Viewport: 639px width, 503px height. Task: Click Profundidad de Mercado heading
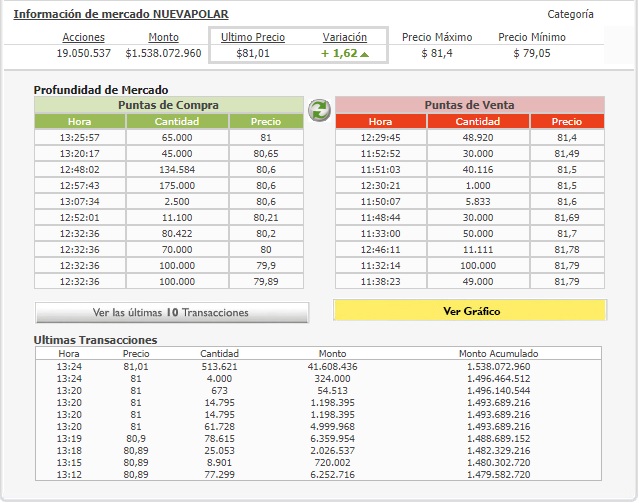point(101,90)
